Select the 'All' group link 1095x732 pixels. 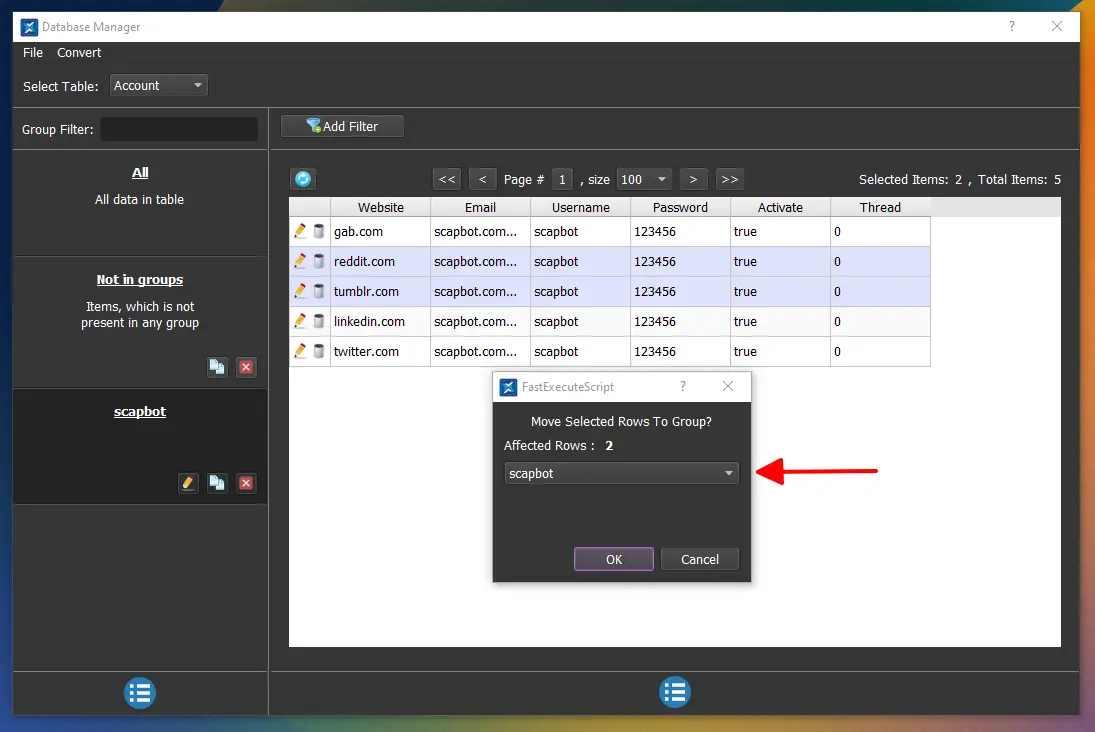tap(140, 173)
